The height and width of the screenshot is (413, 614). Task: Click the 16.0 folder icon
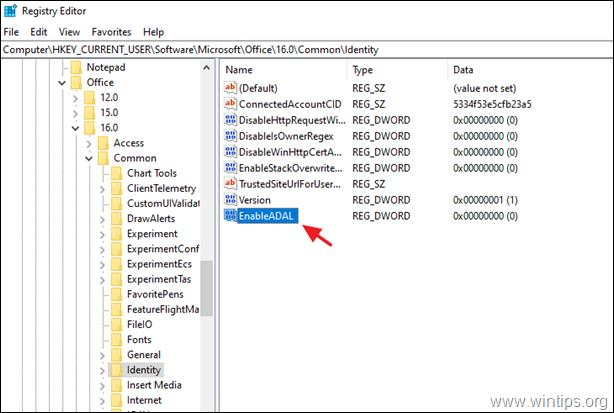point(90,128)
